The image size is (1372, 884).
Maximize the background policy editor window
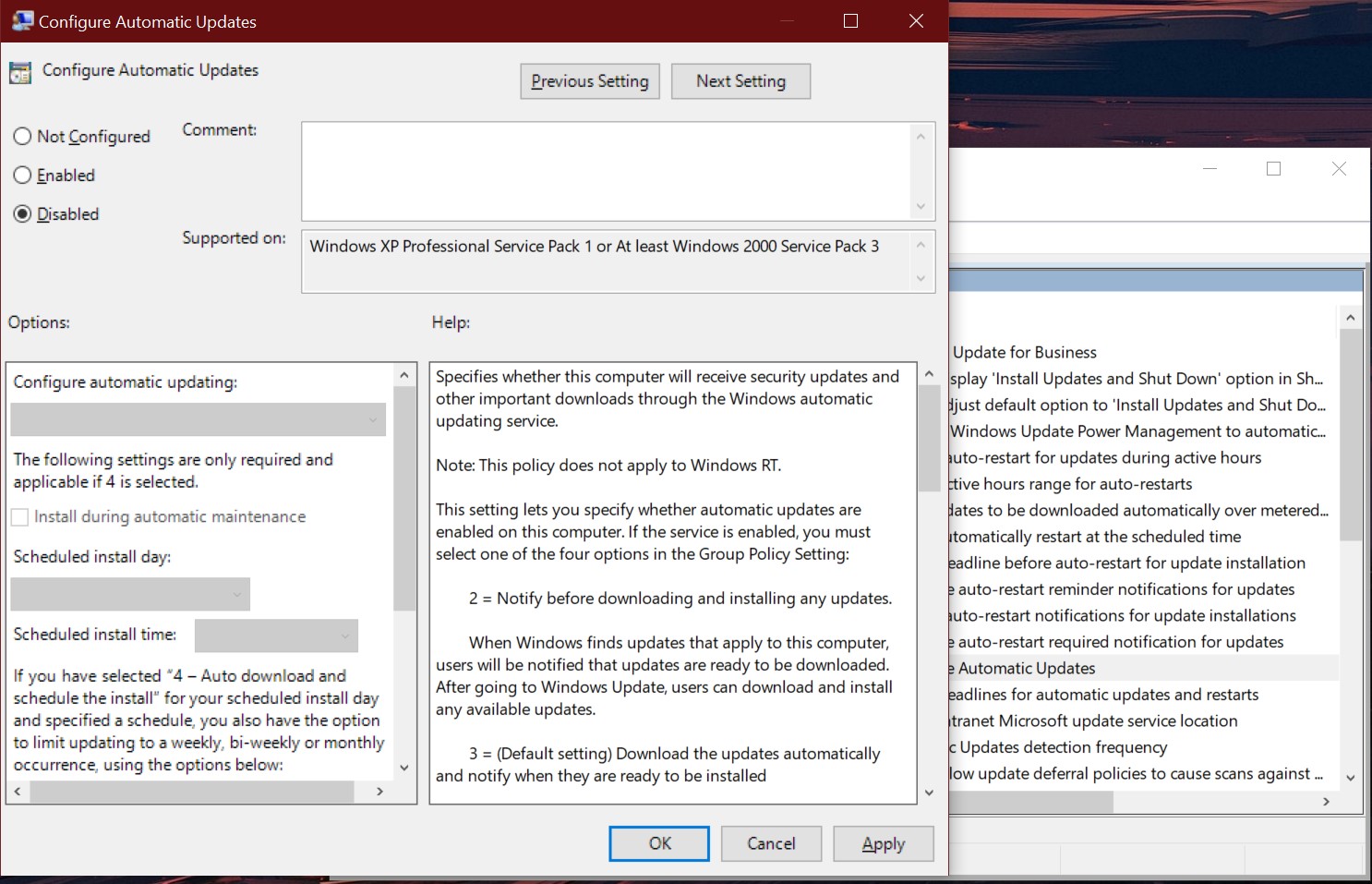(1274, 169)
